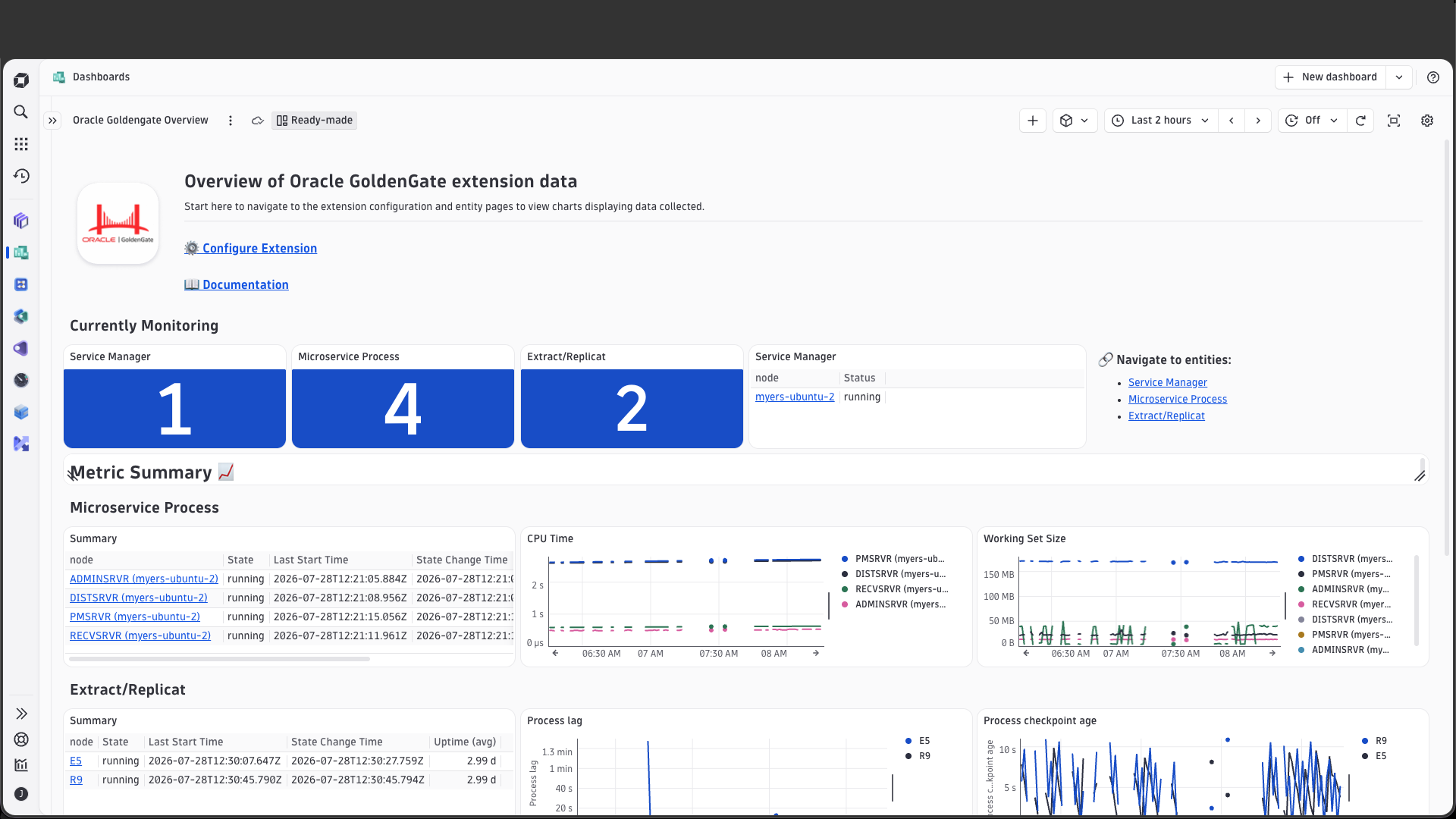Viewport: 1456px width, 819px height.
Task: Open the chart icon near sidebar bottom
Action: click(x=21, y=765)
